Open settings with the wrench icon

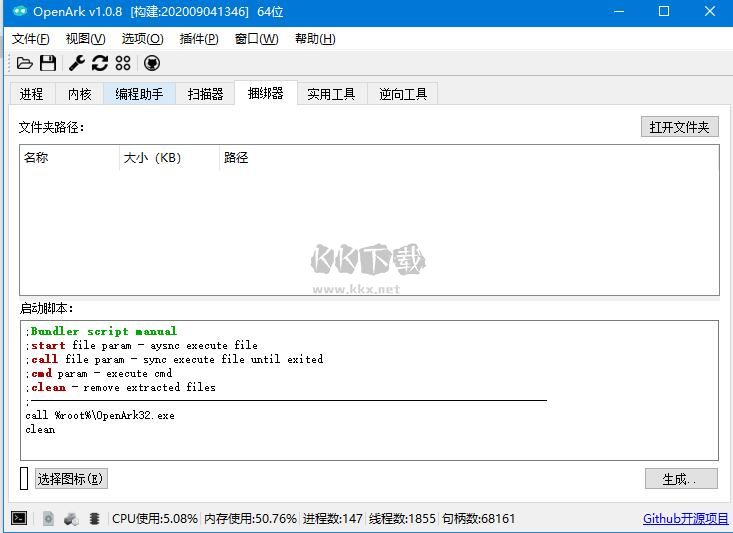tap(77, 63)
